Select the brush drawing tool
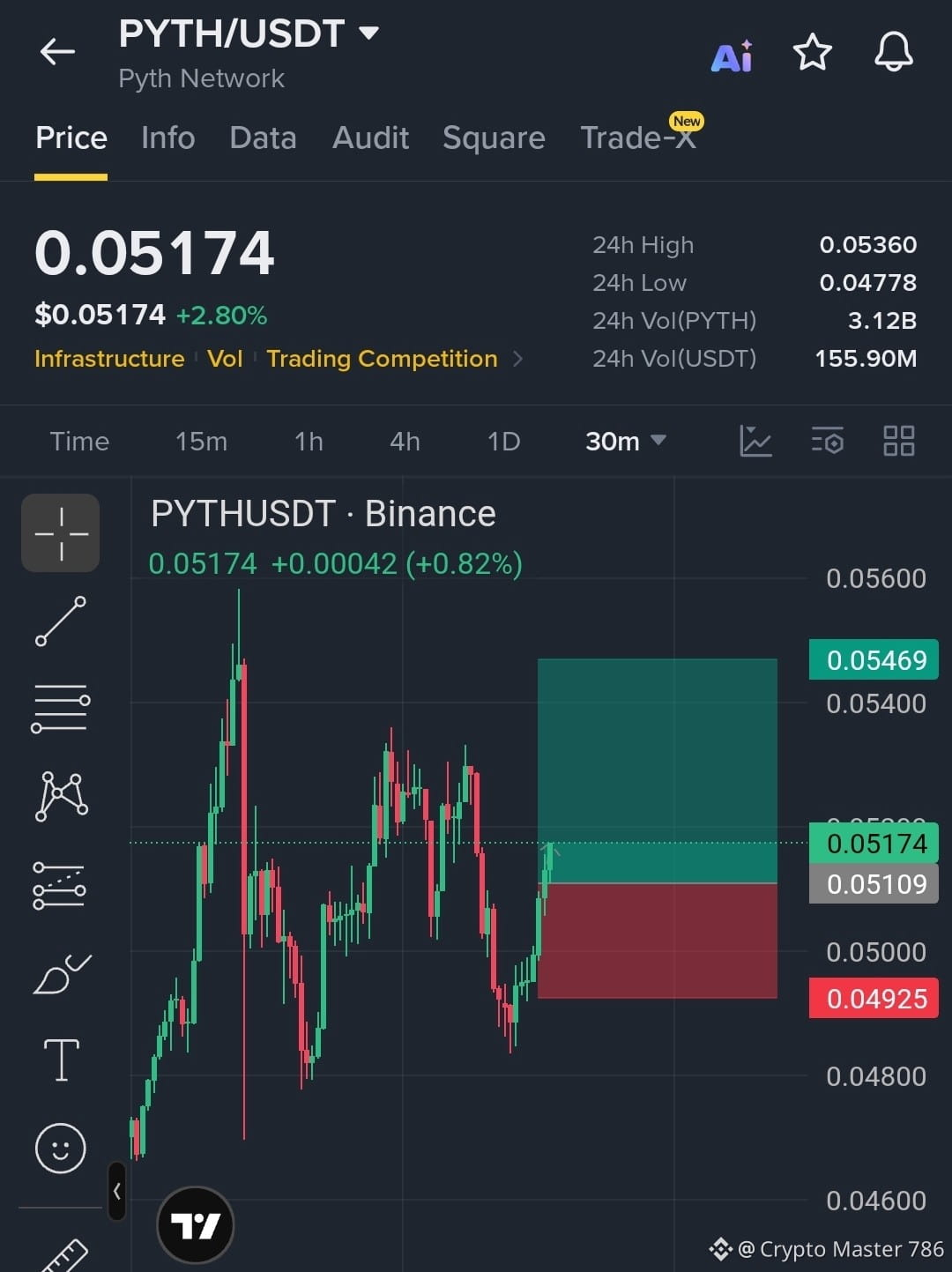The width and height of the screenshot is (952, 1272). tap(62, 974)
